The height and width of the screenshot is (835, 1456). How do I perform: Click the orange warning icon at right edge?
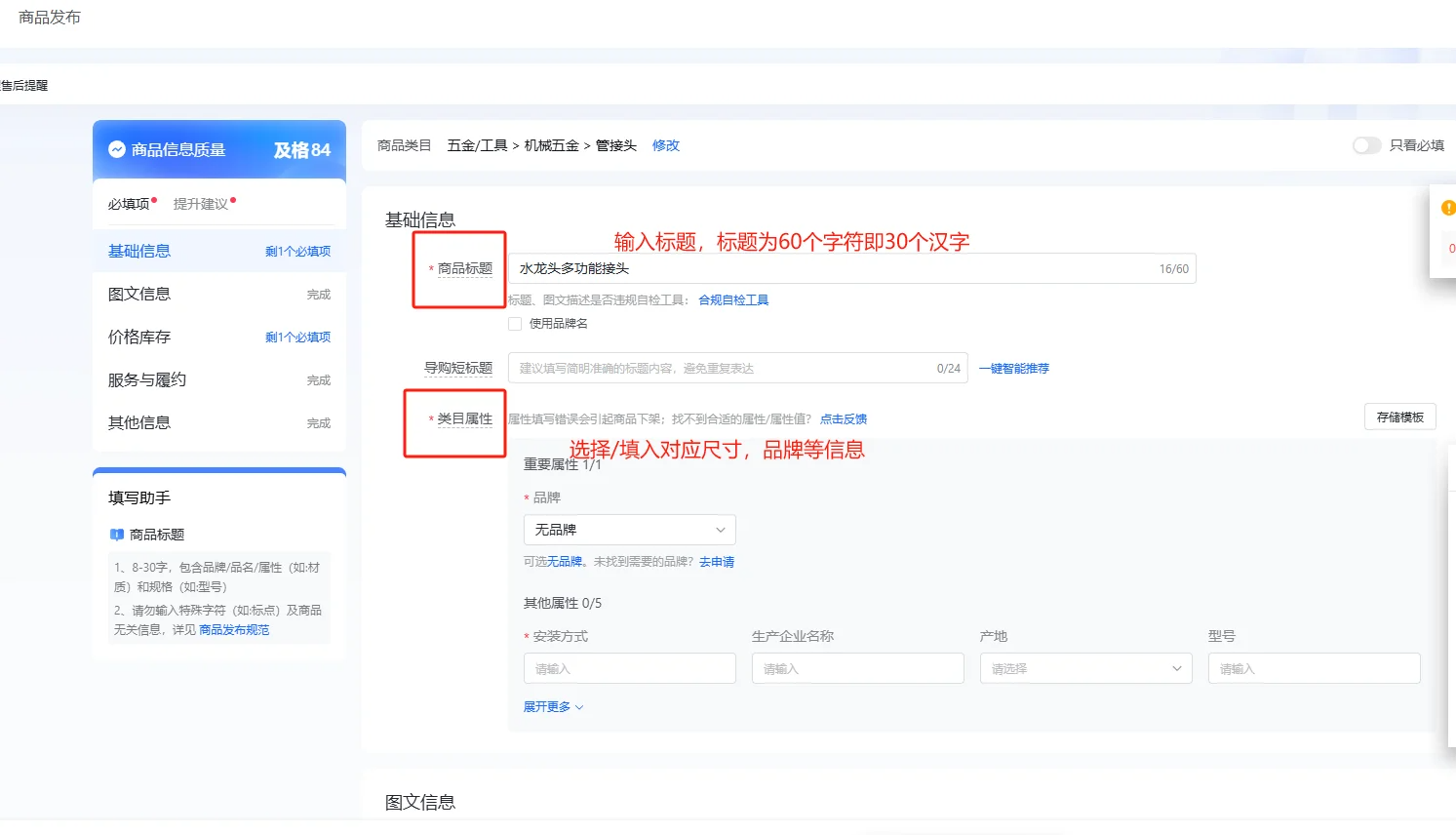pyautogui.click(x=1448, y=208)
